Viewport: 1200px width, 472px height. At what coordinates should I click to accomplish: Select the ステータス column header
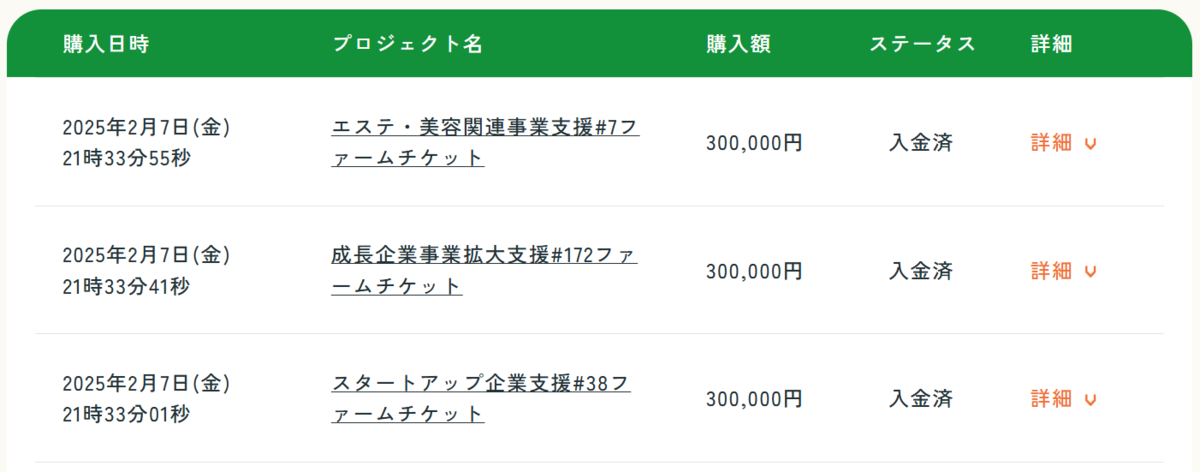click(922, 44)
